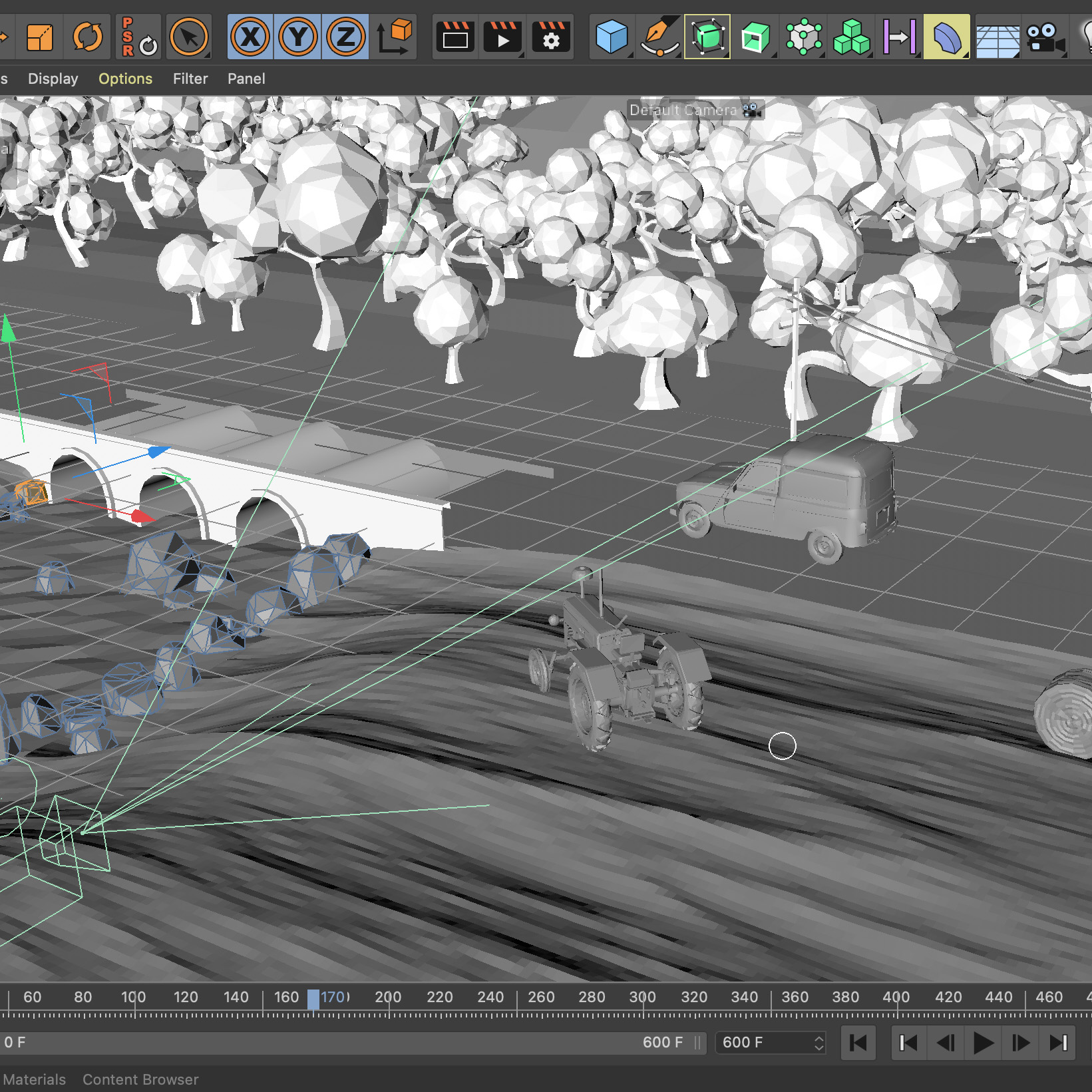
Task: Open the Field force objects icon
Action: coord(900,37)
